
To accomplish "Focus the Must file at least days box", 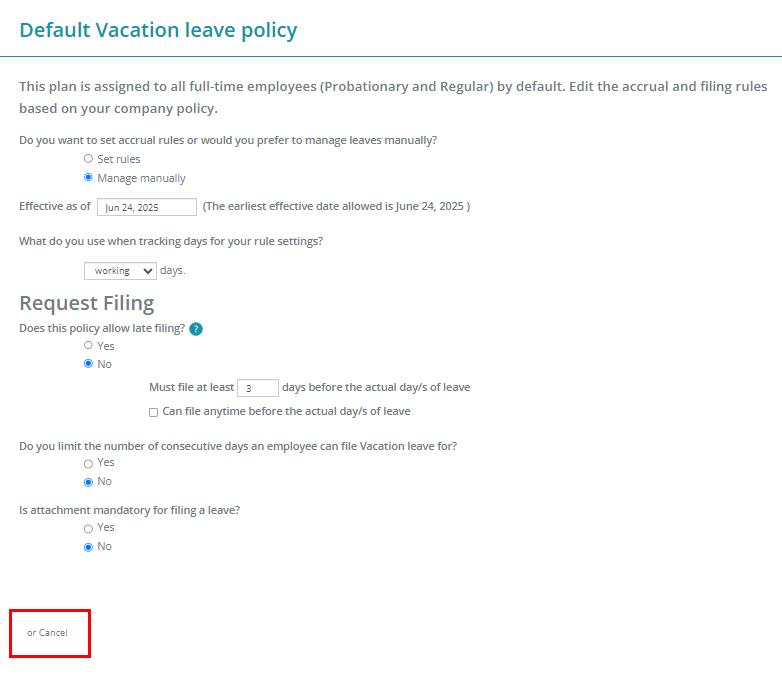I will click(x=257, y=388).
